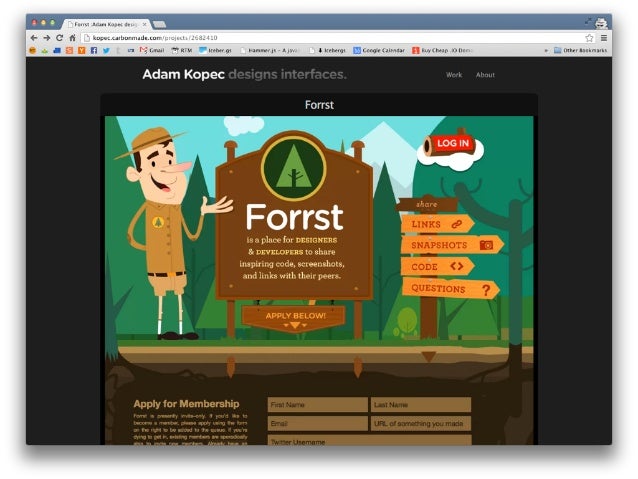Click the red LOG IN log button
The image size is (638, 479).
tap(448, 144)
